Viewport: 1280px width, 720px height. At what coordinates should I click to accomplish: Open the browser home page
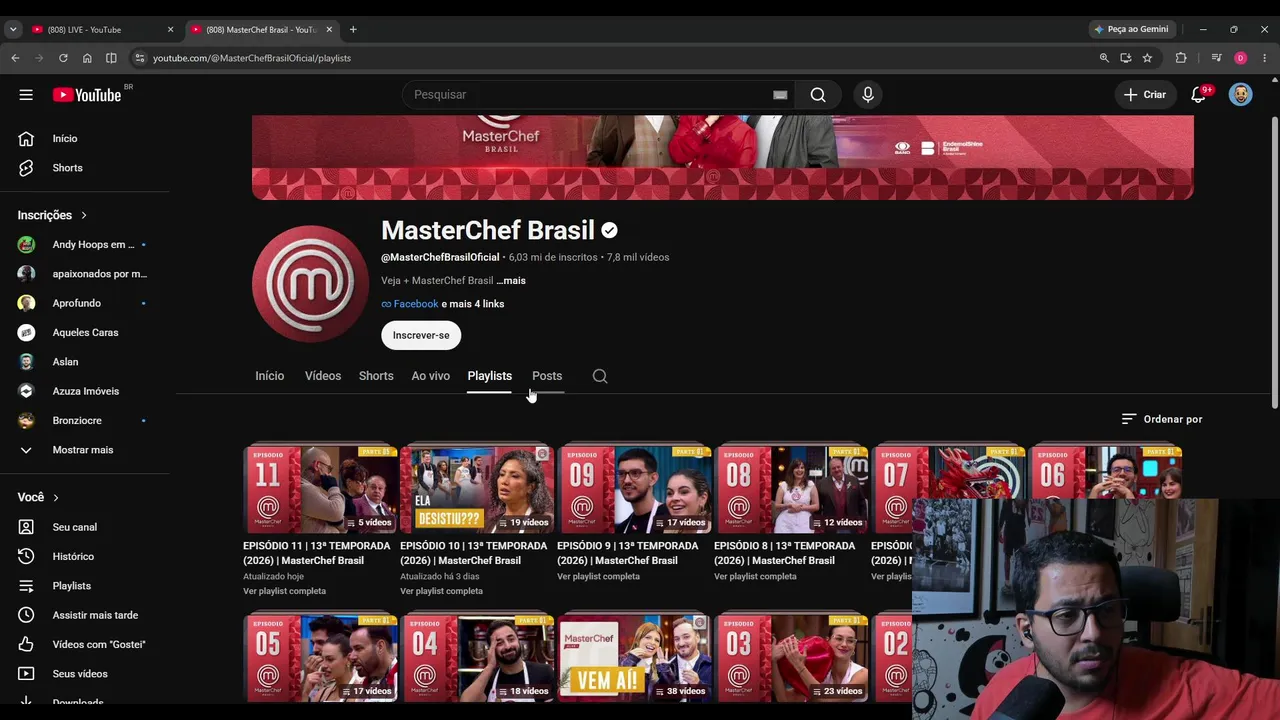coord(87,58)
